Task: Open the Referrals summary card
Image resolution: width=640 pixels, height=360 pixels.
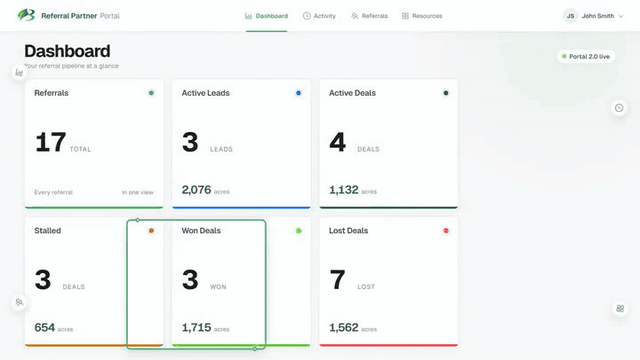Action: coord(94,144)
